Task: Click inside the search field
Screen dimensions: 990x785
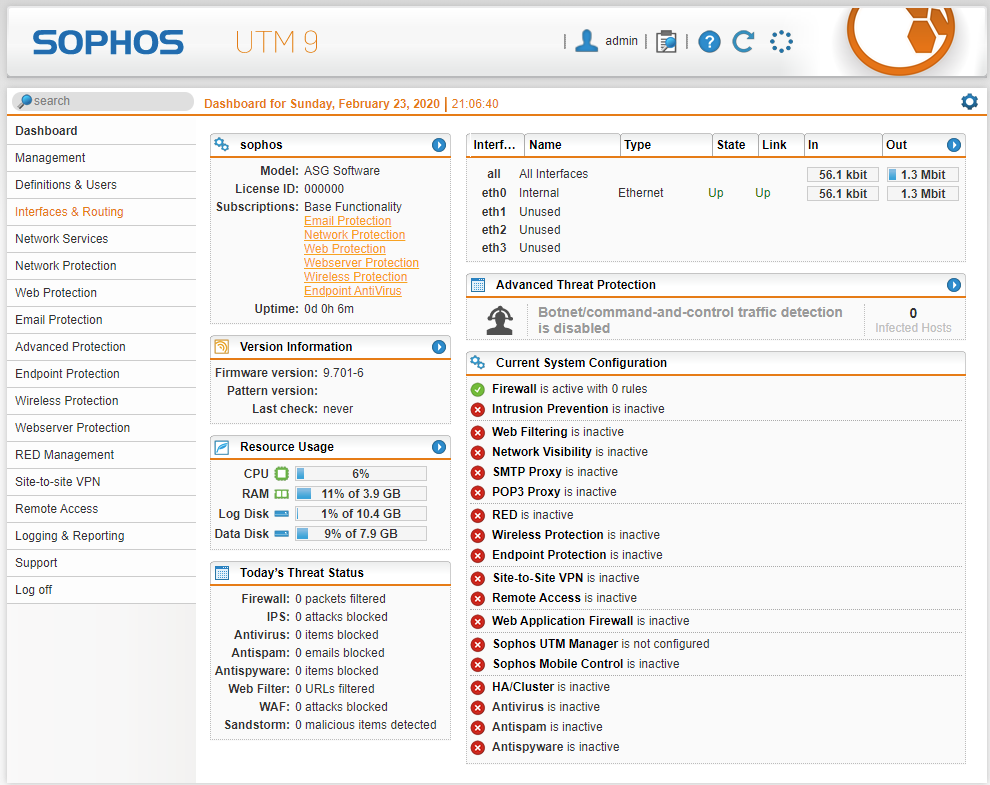Action: click(x=100, y=101)
